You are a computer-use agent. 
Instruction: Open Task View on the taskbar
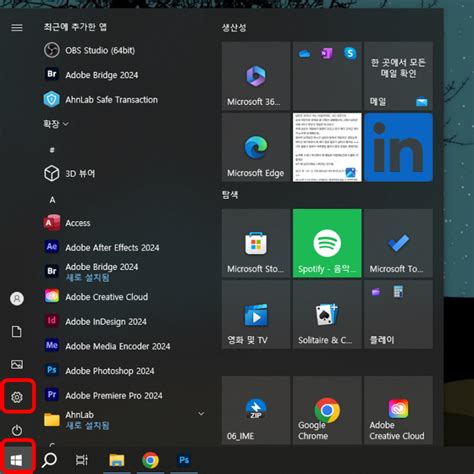point(82,460)
